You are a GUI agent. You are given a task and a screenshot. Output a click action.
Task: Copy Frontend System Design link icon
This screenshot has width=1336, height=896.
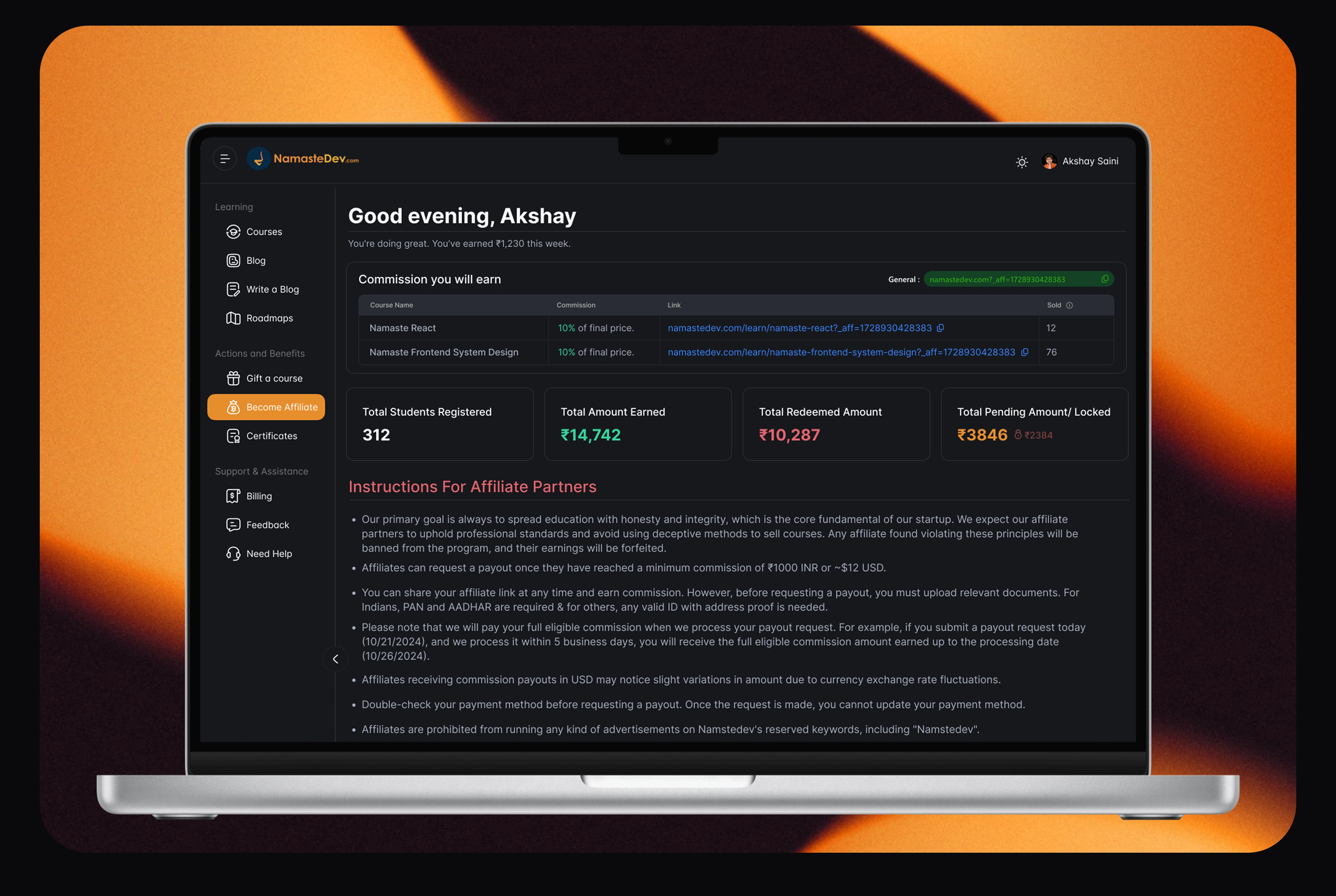pos(1025,352)
